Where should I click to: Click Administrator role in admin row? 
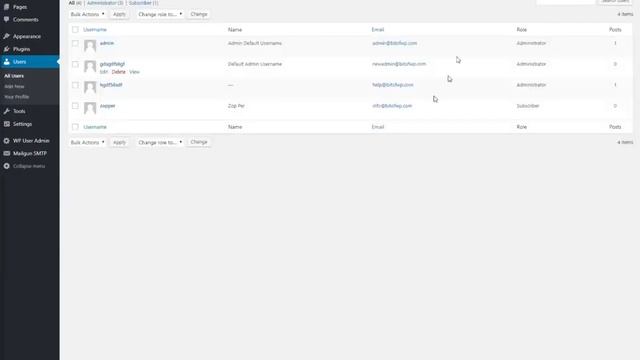point(531,43)
